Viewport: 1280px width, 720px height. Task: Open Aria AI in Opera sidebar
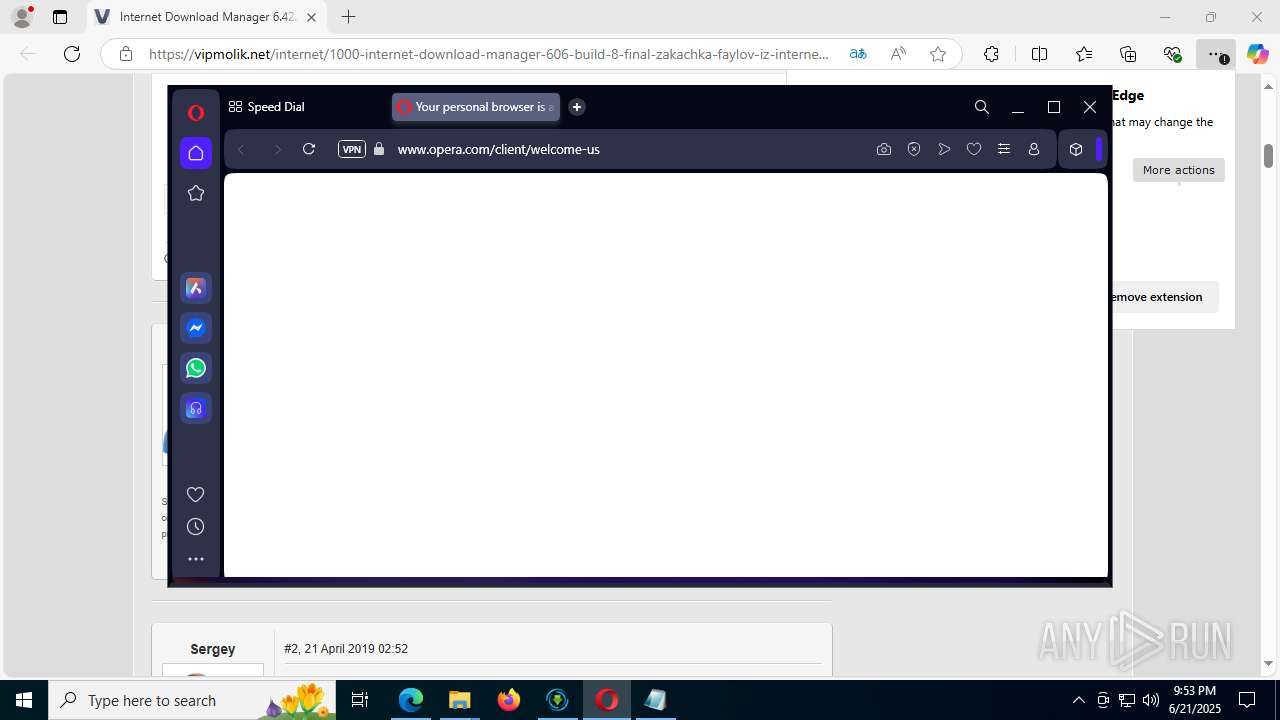tap(196, 288)
